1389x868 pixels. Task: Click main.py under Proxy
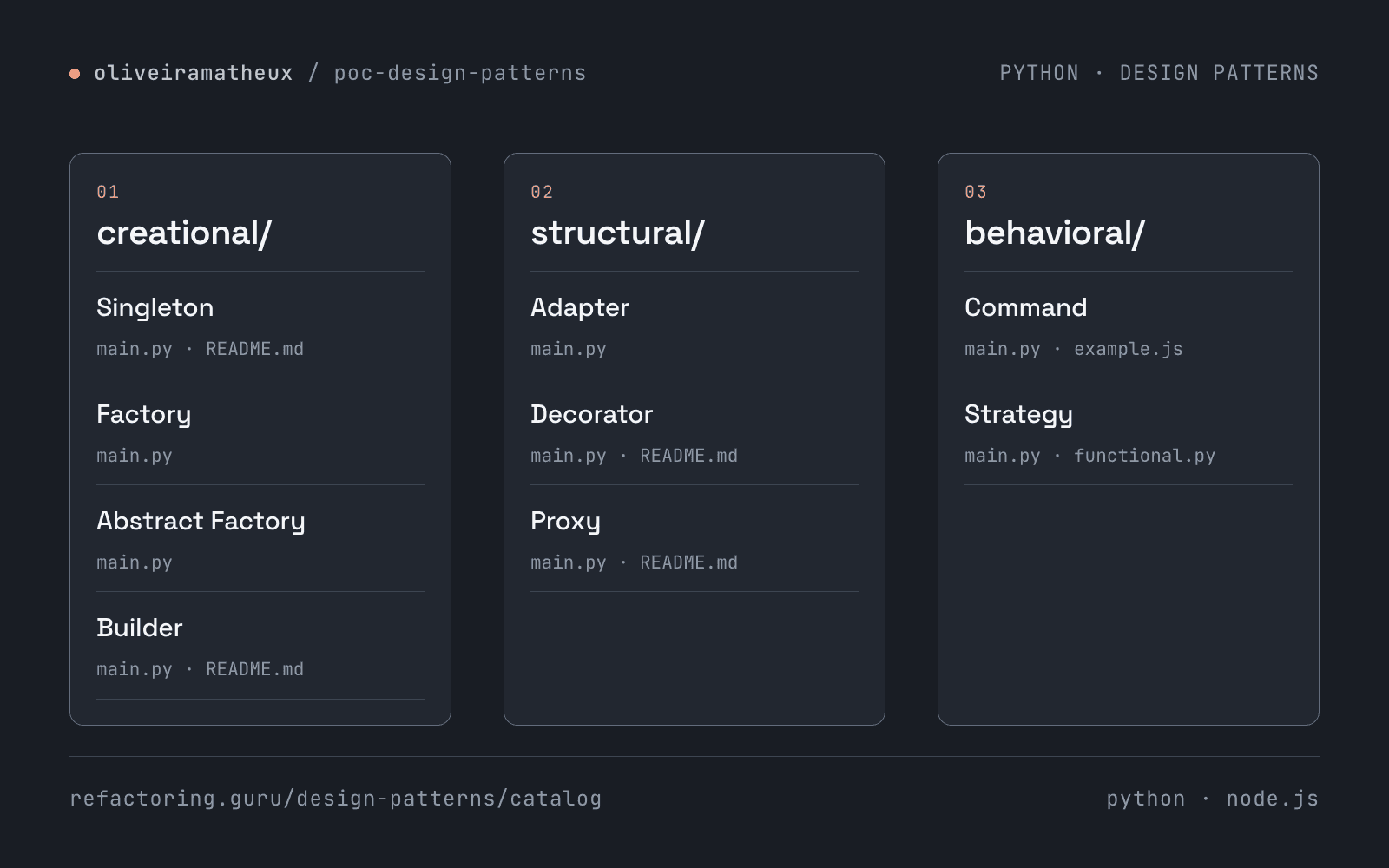coord(569,562)
